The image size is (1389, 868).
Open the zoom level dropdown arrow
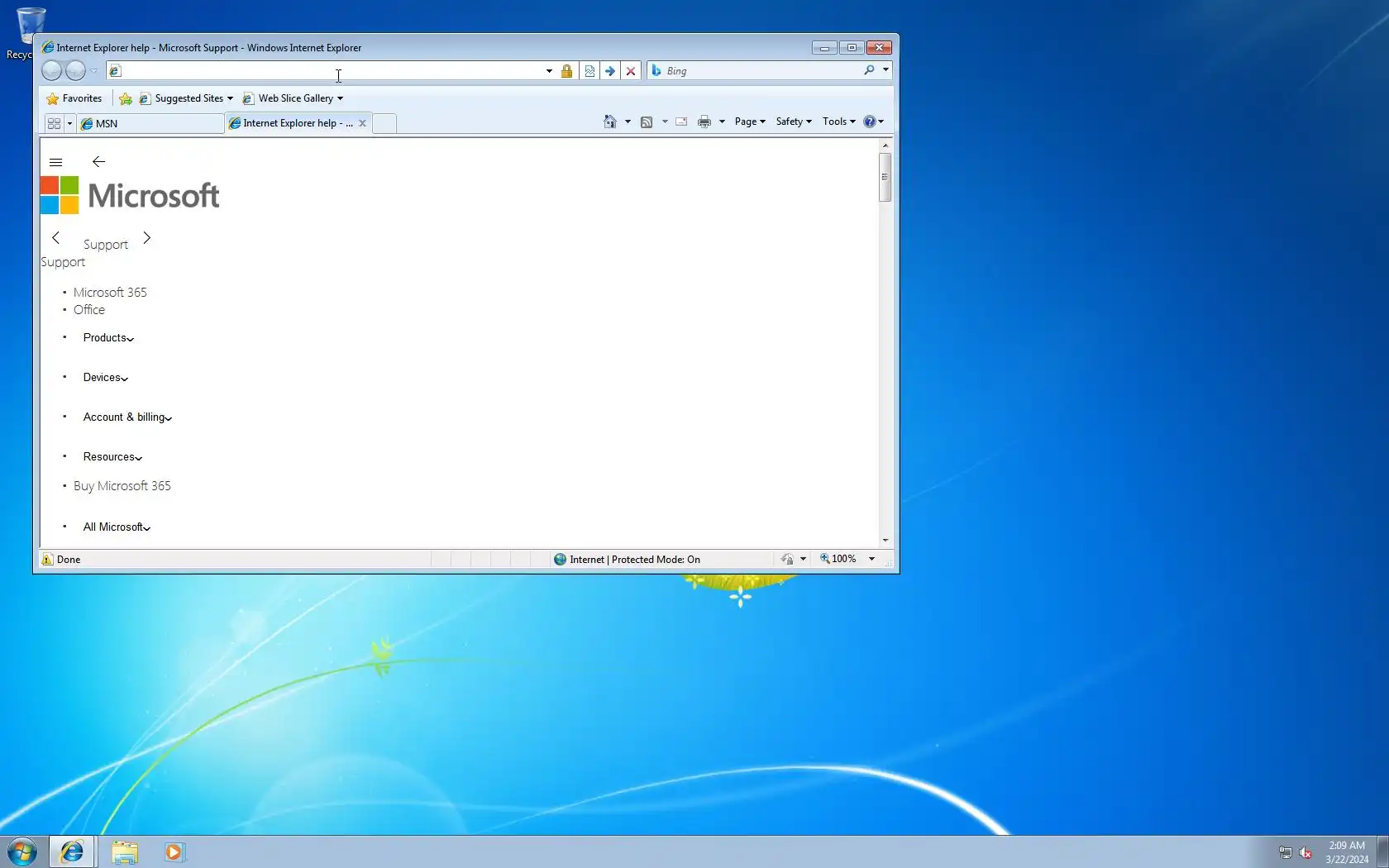coord(871,560)
